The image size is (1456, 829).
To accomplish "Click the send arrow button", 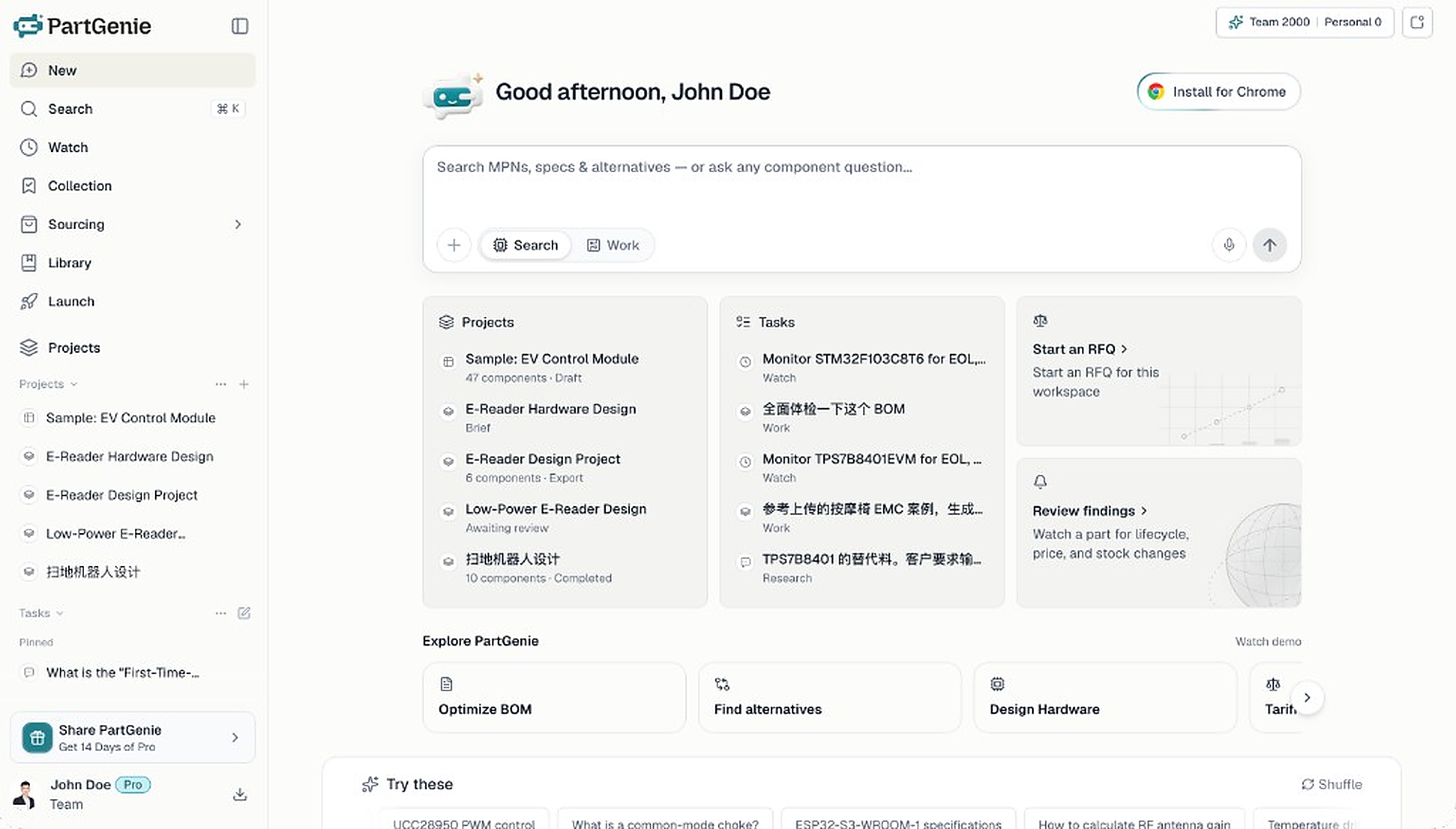I will tap(1269, 245).
